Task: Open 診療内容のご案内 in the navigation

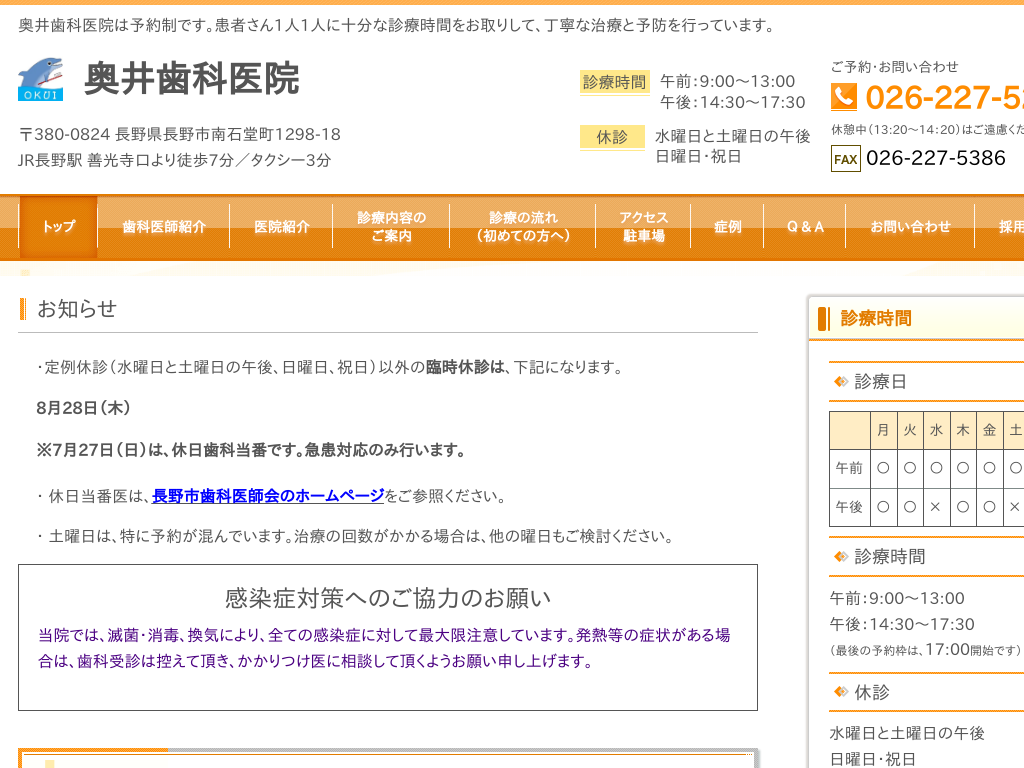Action: 391,227
